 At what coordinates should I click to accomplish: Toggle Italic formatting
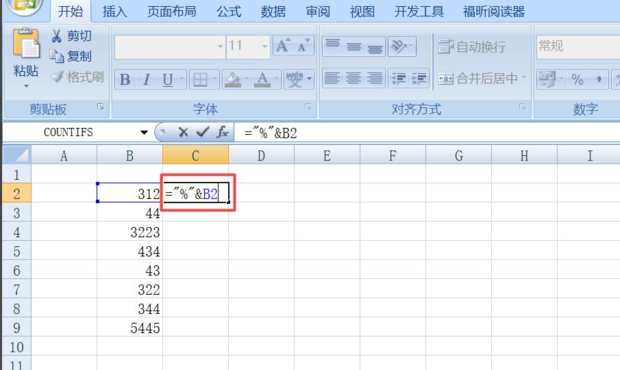[146, 79]
